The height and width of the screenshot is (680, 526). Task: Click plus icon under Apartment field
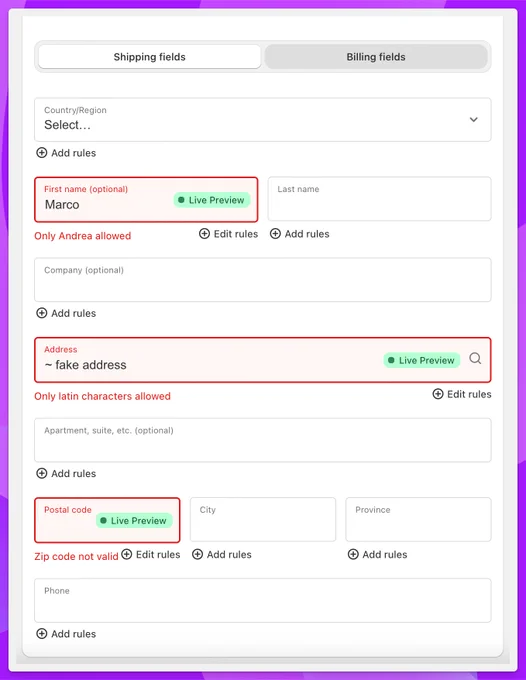[x=42, y=473]
